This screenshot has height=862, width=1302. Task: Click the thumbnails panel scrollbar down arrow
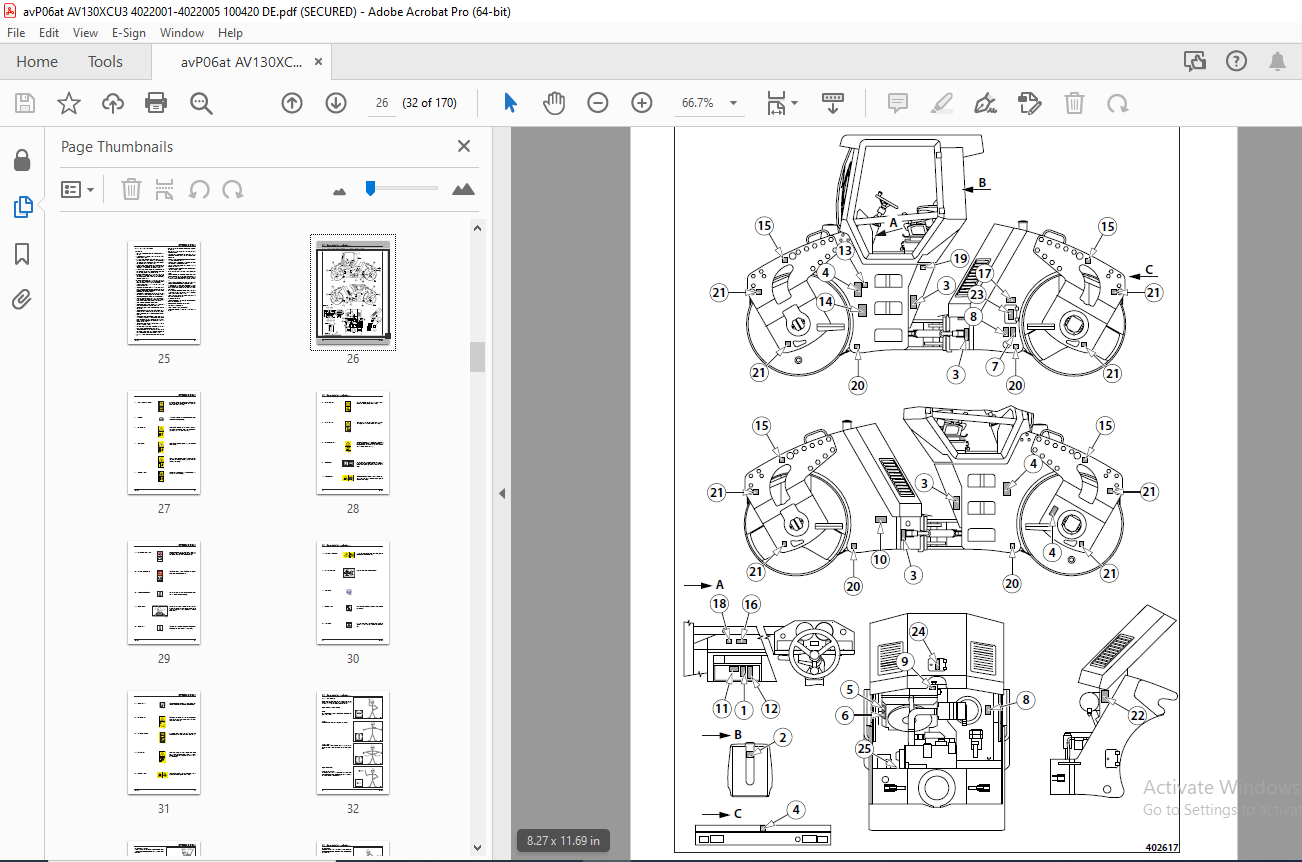(x=478, y=849)
